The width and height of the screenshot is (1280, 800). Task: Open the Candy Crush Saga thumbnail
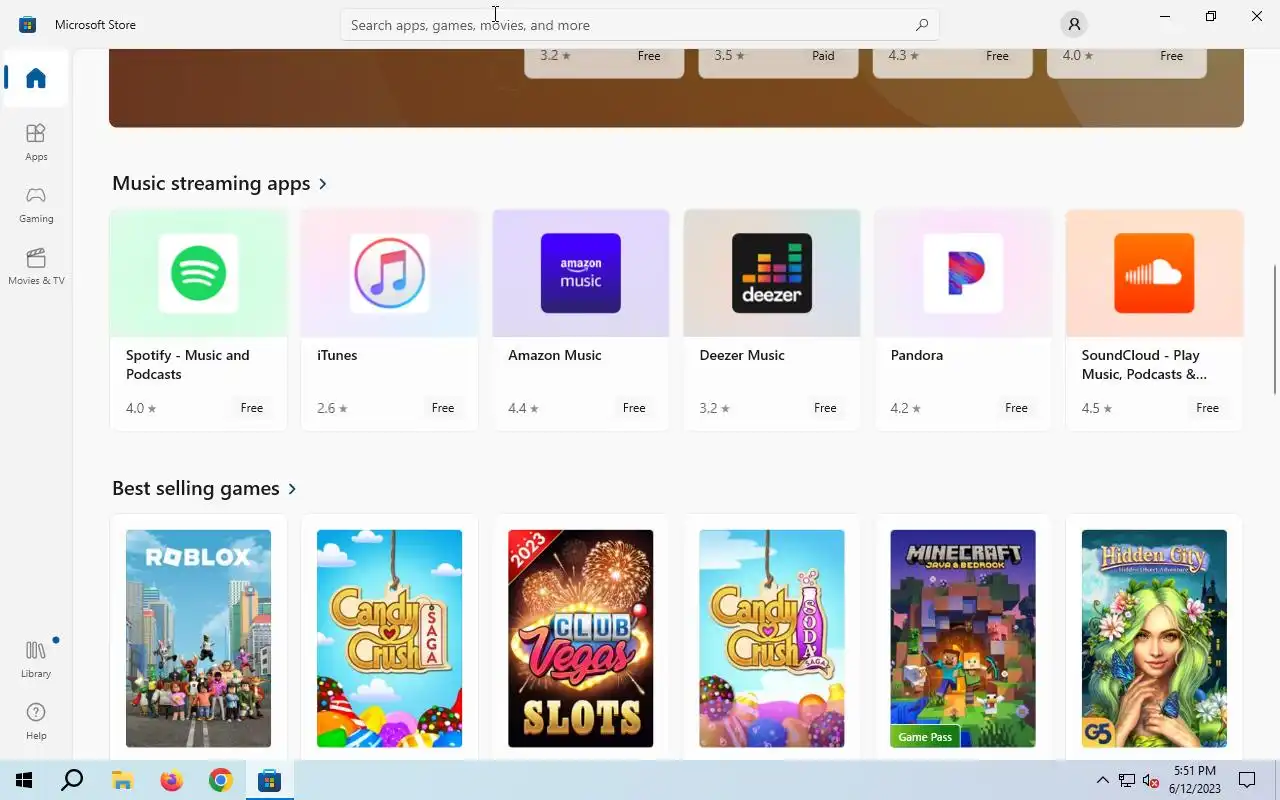point(389,638)
